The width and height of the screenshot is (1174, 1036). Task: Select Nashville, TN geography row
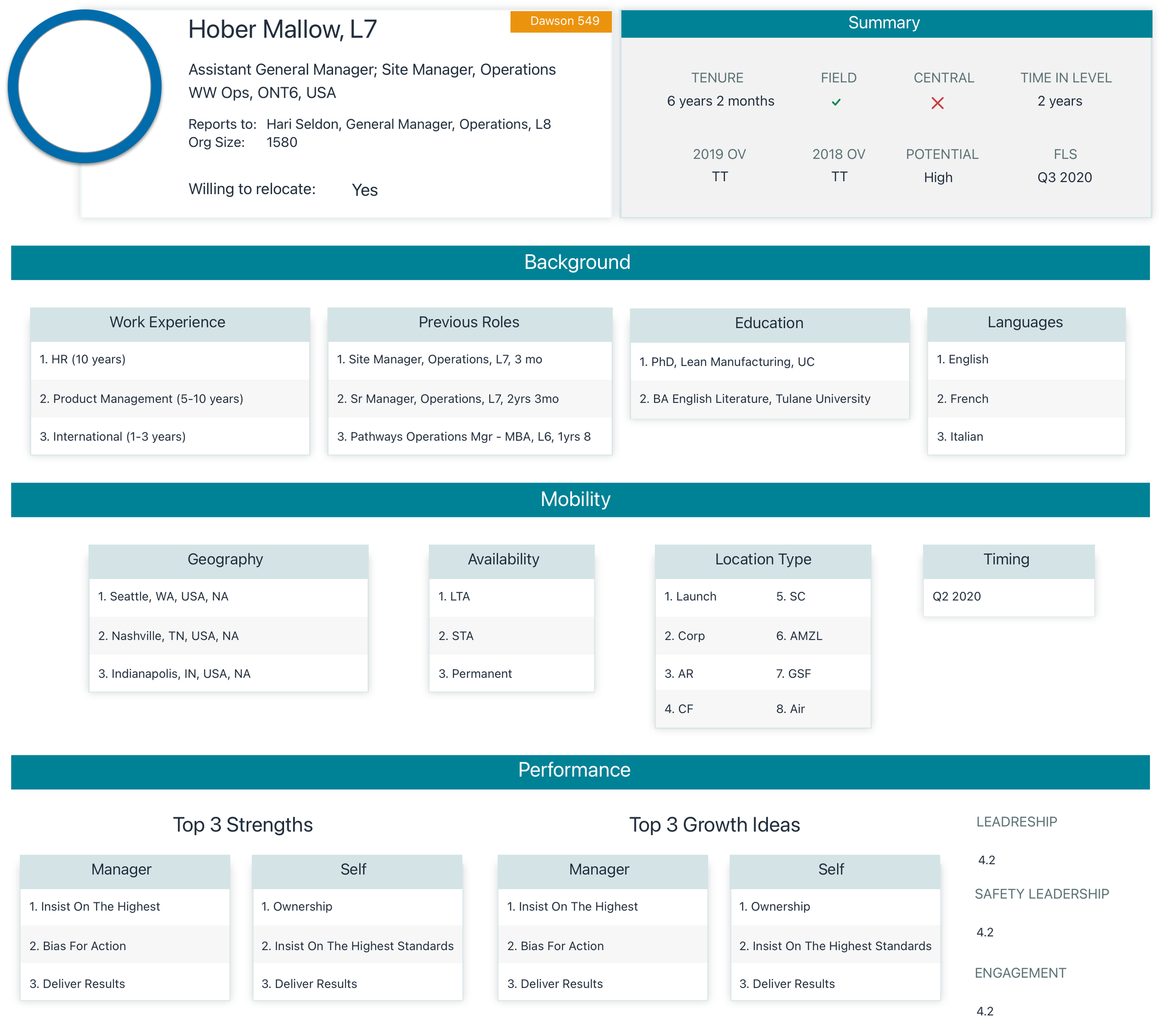(168, 636)
